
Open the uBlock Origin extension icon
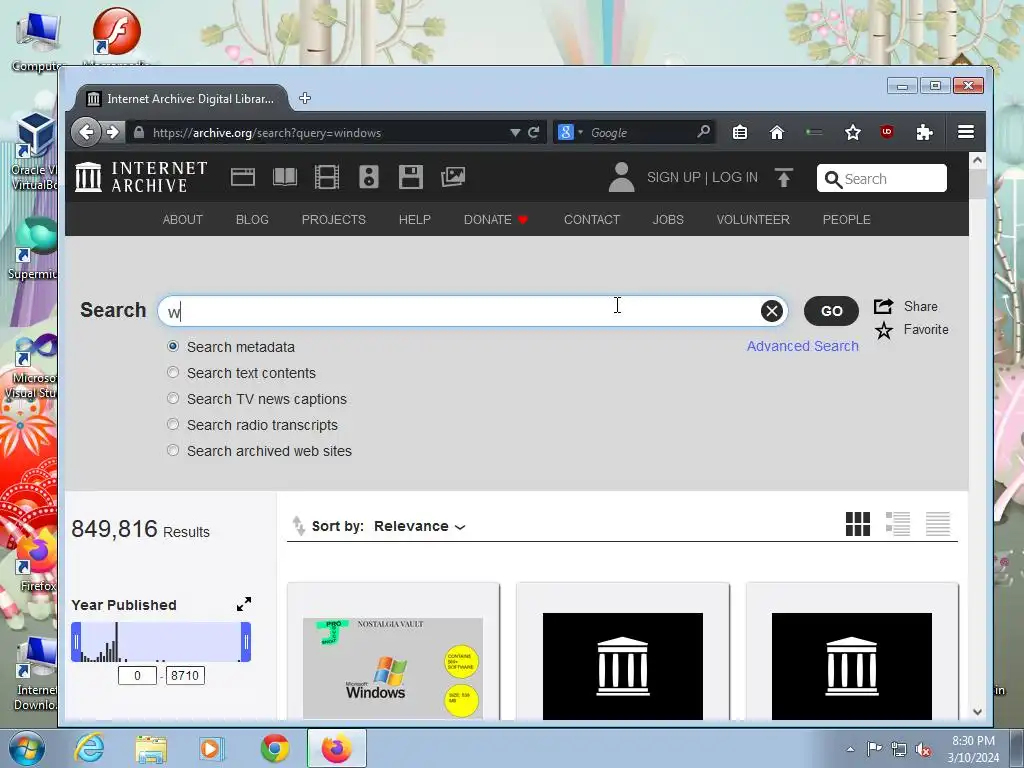[x=887, y=132]
